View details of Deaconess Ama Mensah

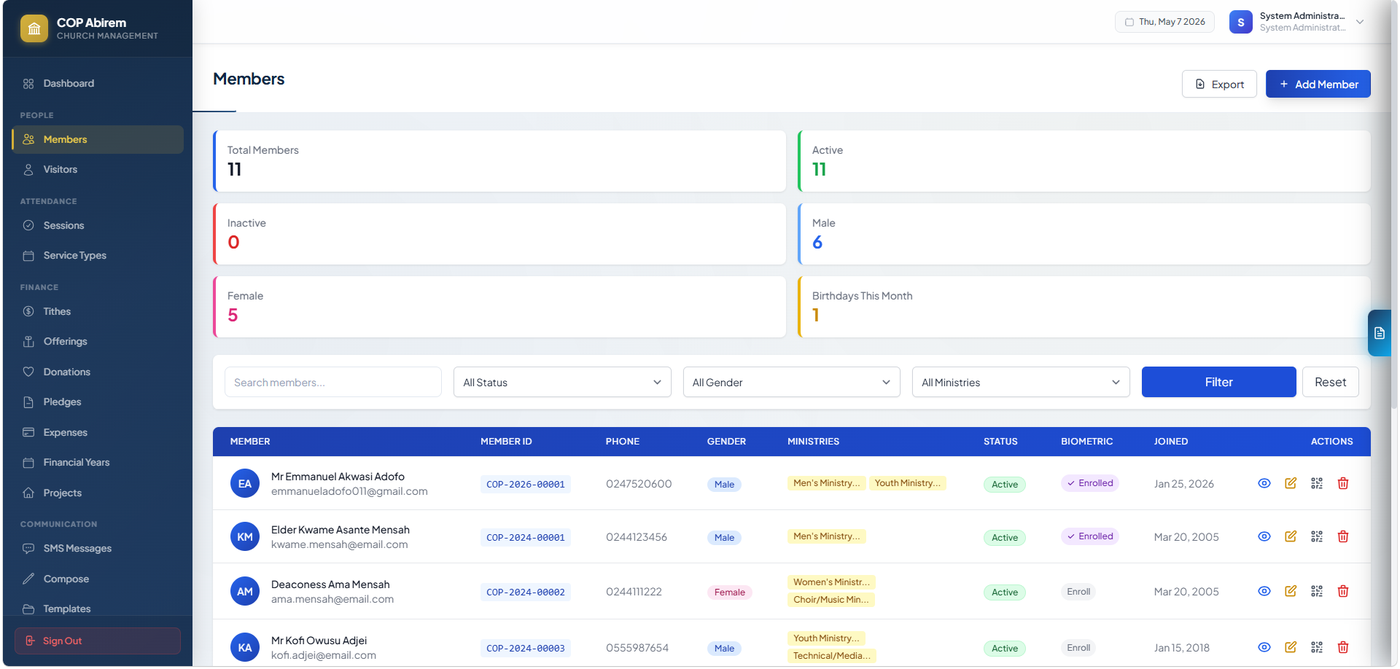[x=1264, y=591]
